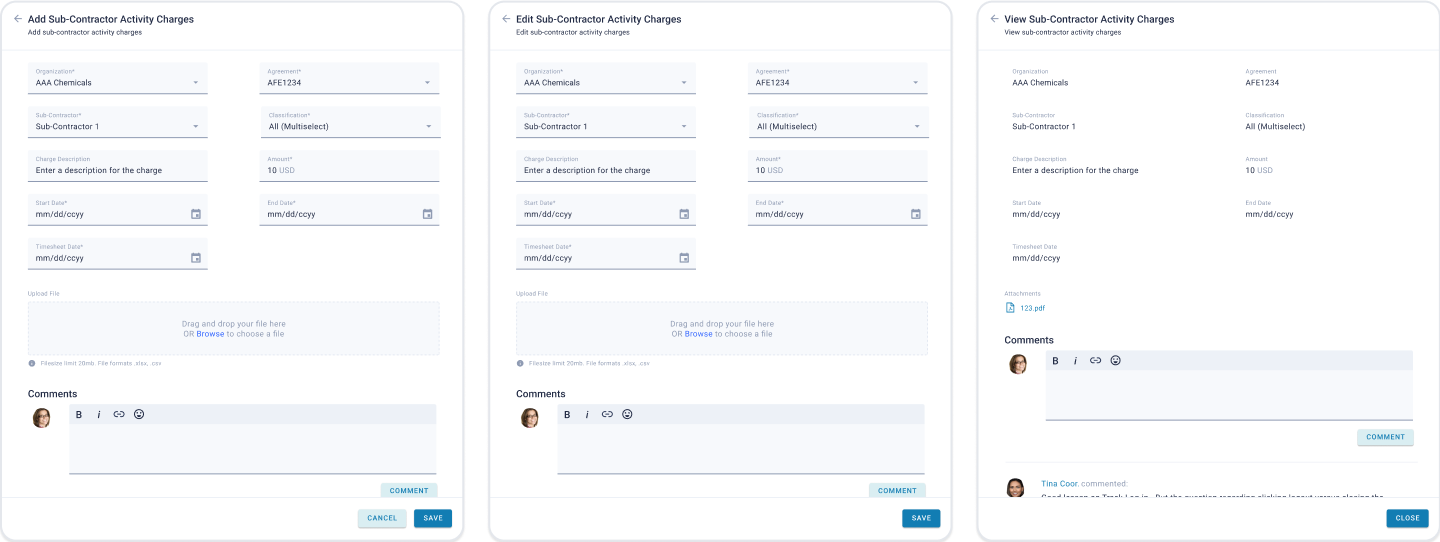The image size is (1440, 542).
Task: Open emoji picker in View panel comments
Action: pyautogui.click(x=1115, y=360)
